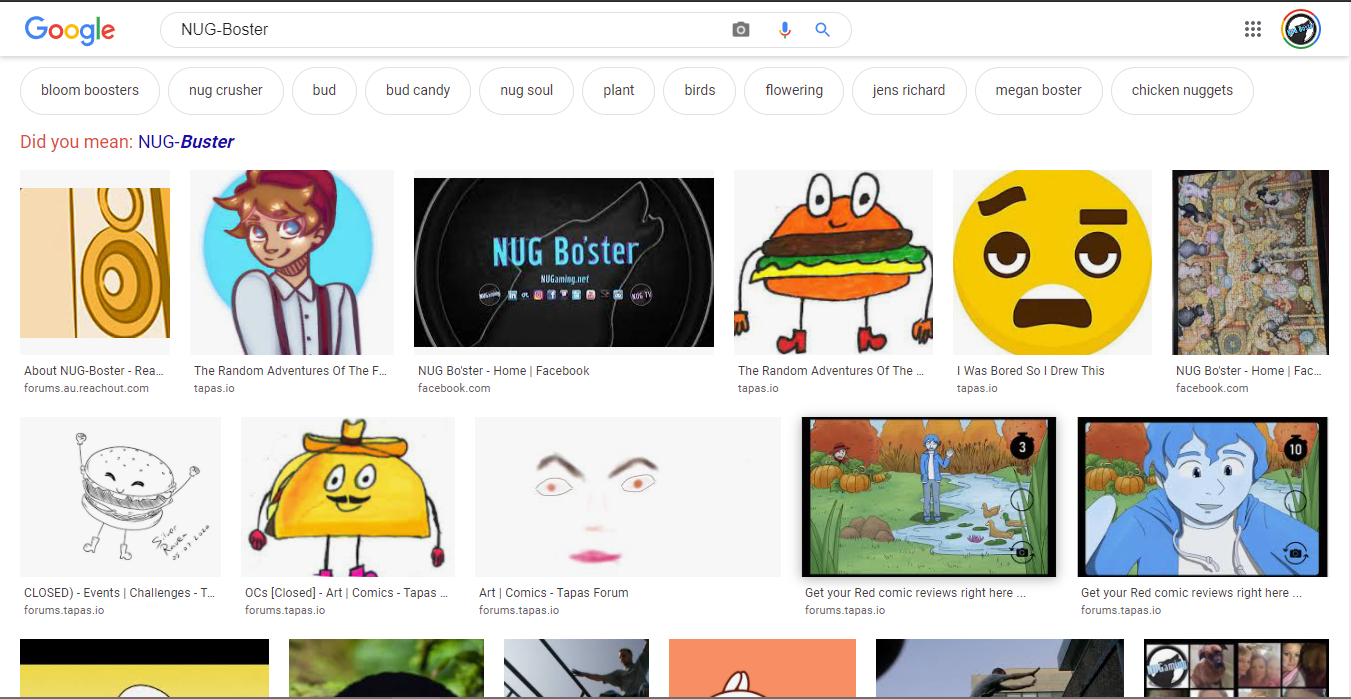Screen dimensions: 1351x699
Task: Open the Google apps grid
Action: click(x=1253, y=29)
